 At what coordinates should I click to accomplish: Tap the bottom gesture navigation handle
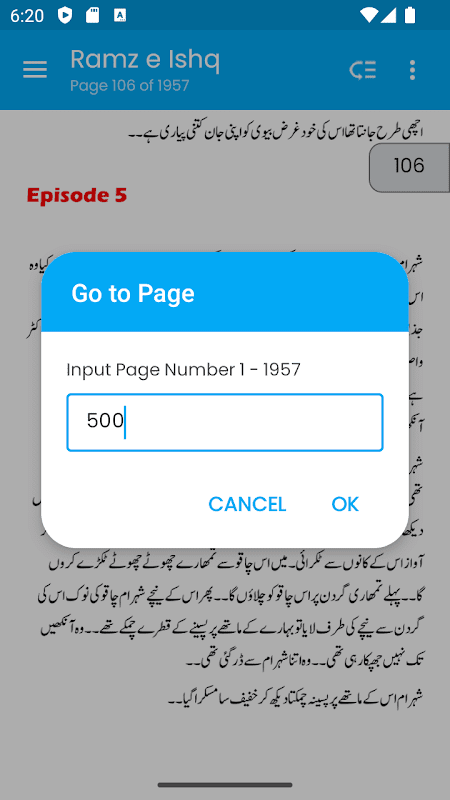[x=225, y=785]
